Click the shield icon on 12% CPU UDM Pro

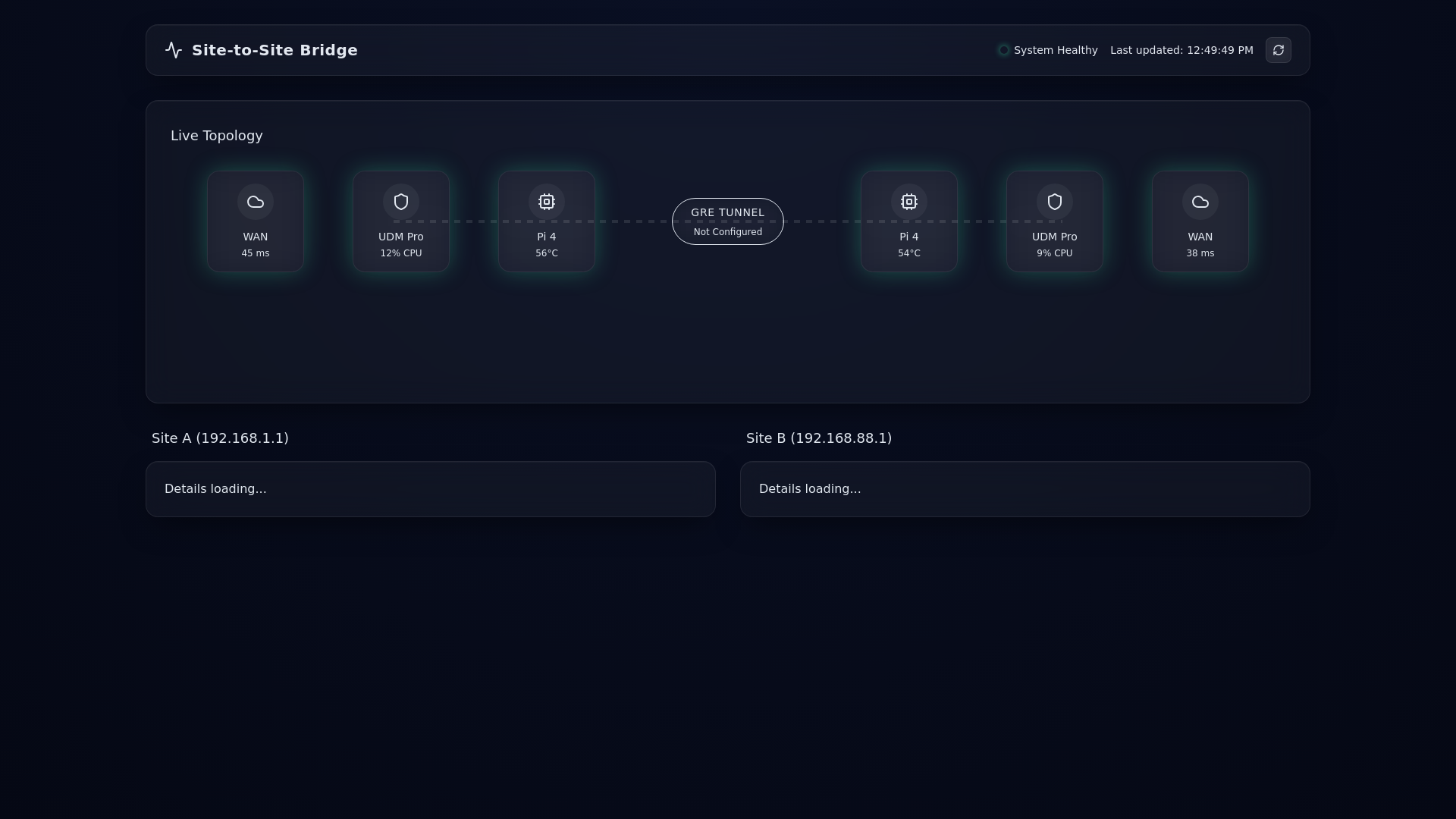(x=401, y=202)
